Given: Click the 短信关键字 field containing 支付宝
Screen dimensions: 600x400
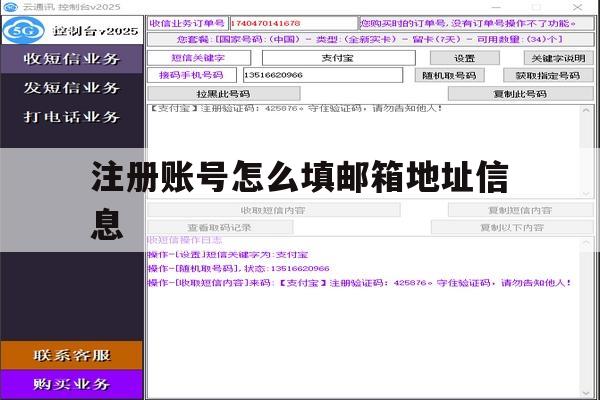Looking at the screenshot, I should (x=338, y=58).
